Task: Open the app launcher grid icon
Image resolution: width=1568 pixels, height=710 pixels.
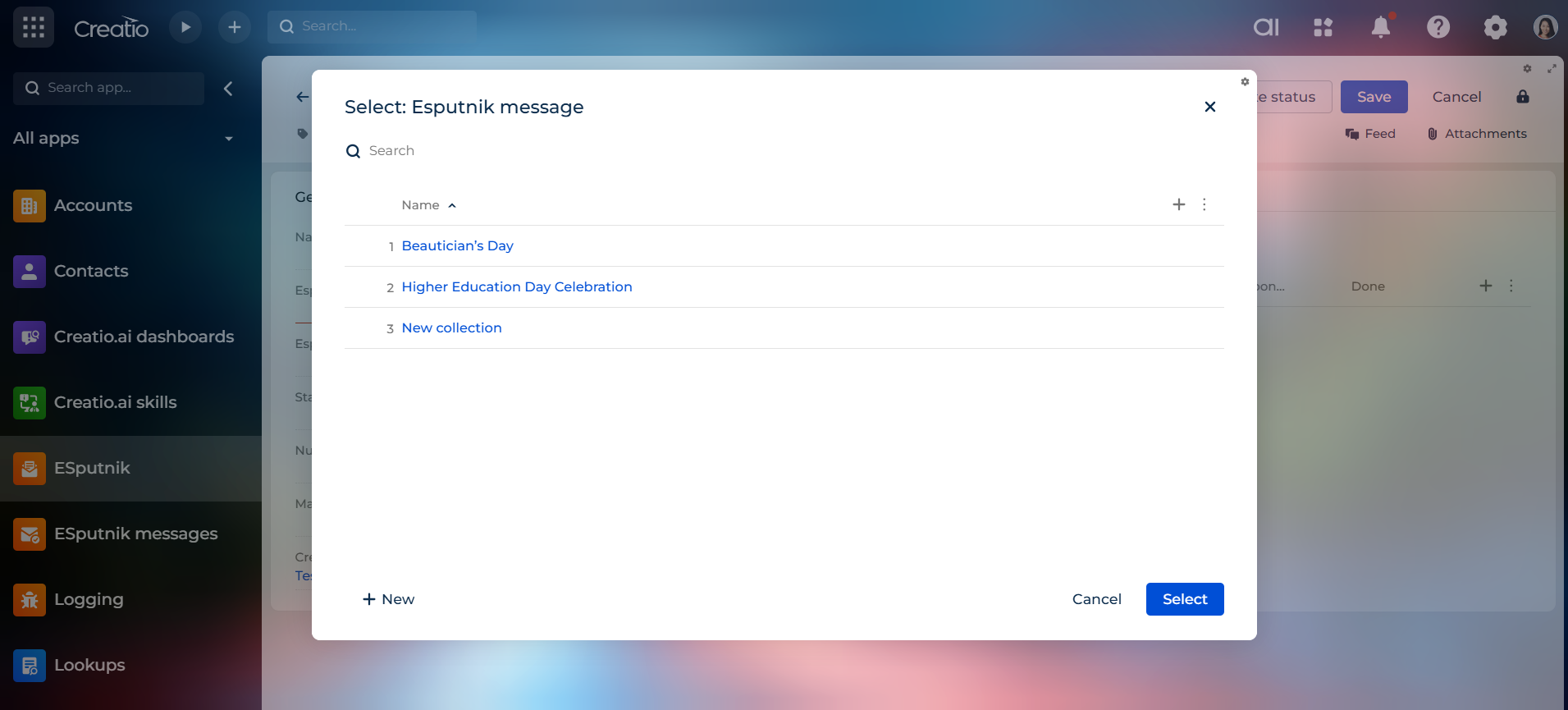Action: click(34, 27)
